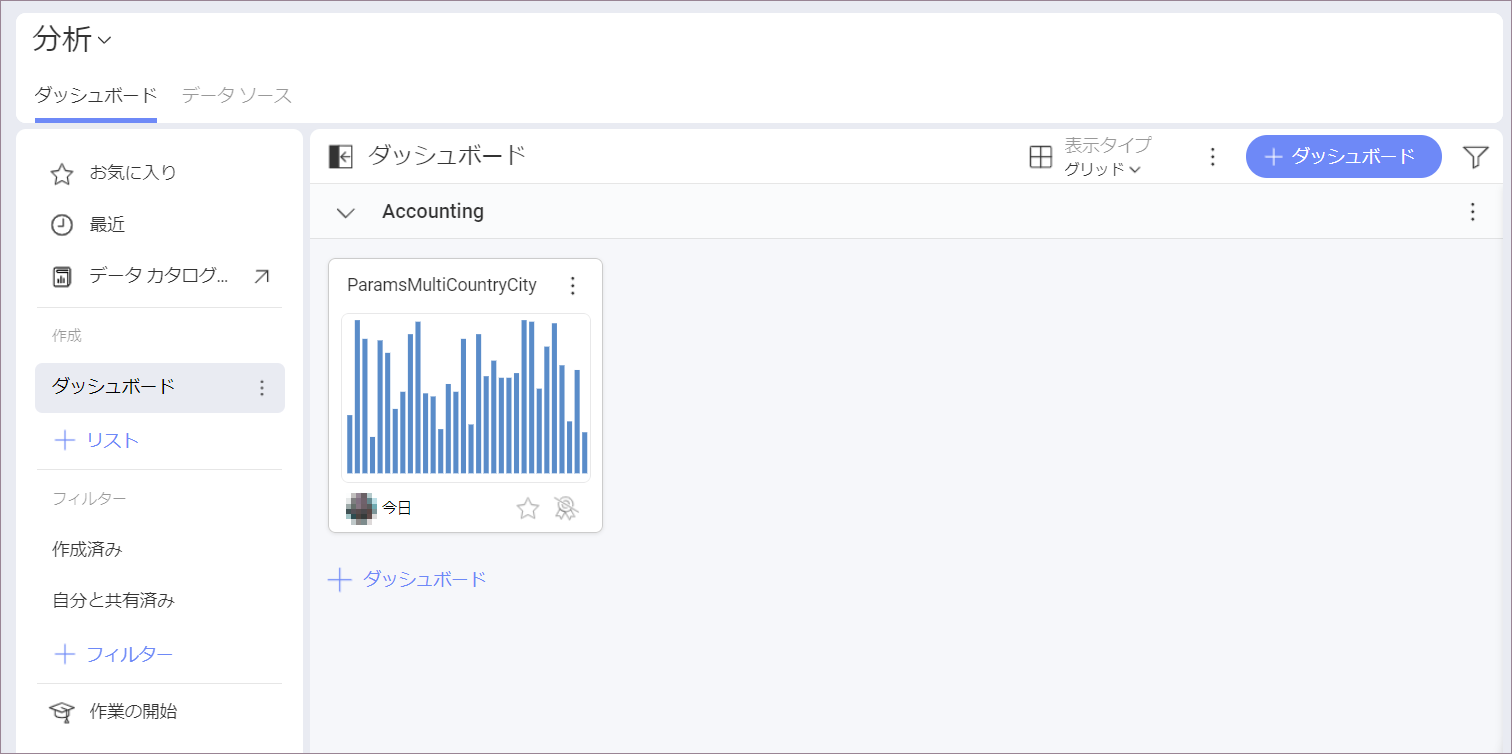Add a new フィルター in sidebar
This screenshot has height=754, width=1512.
[113, 654]
